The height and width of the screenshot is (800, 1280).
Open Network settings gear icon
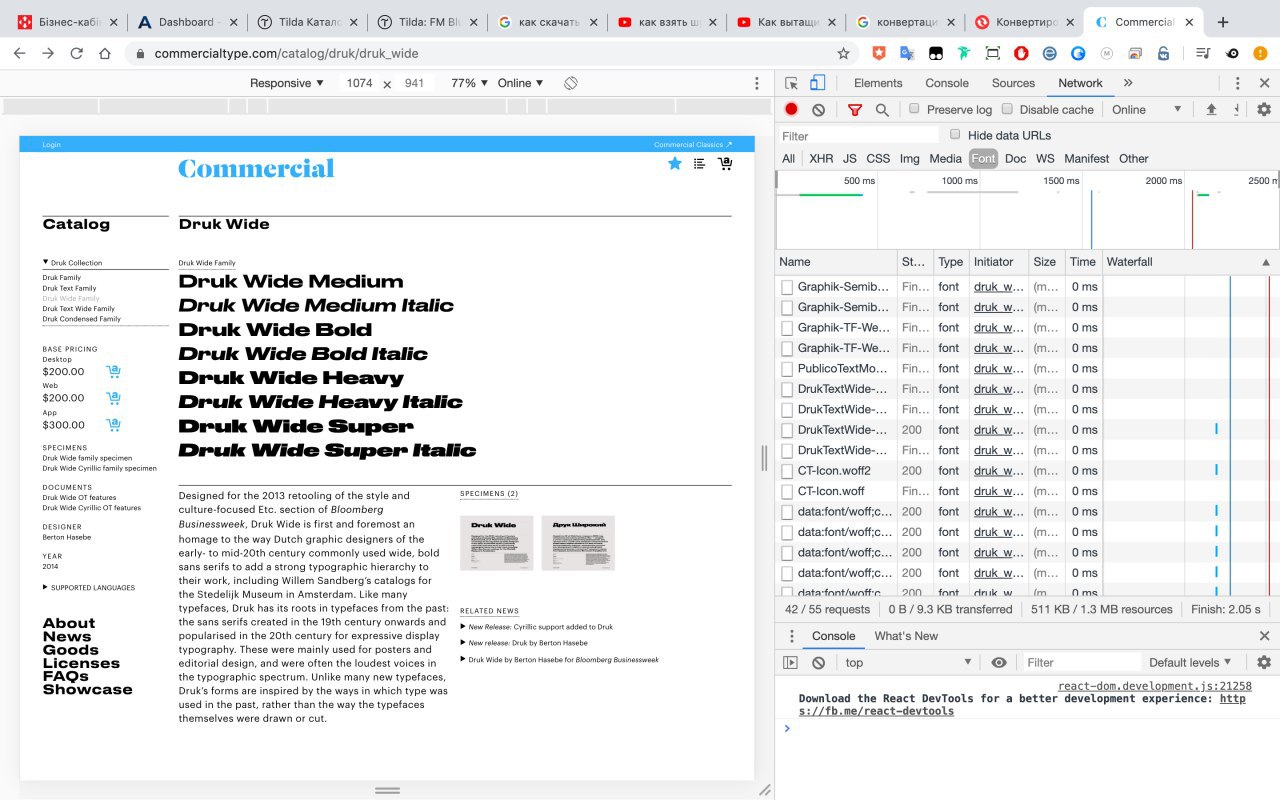coord(1264,109)
